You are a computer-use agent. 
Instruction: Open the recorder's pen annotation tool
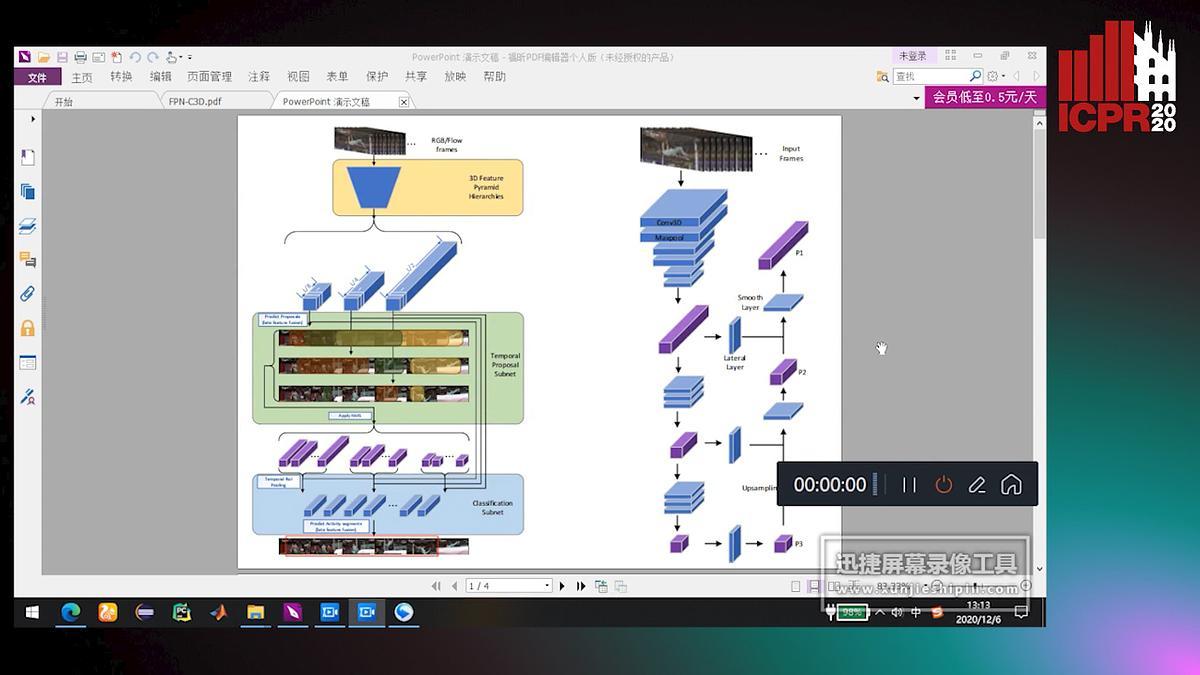tap(977, 484)
